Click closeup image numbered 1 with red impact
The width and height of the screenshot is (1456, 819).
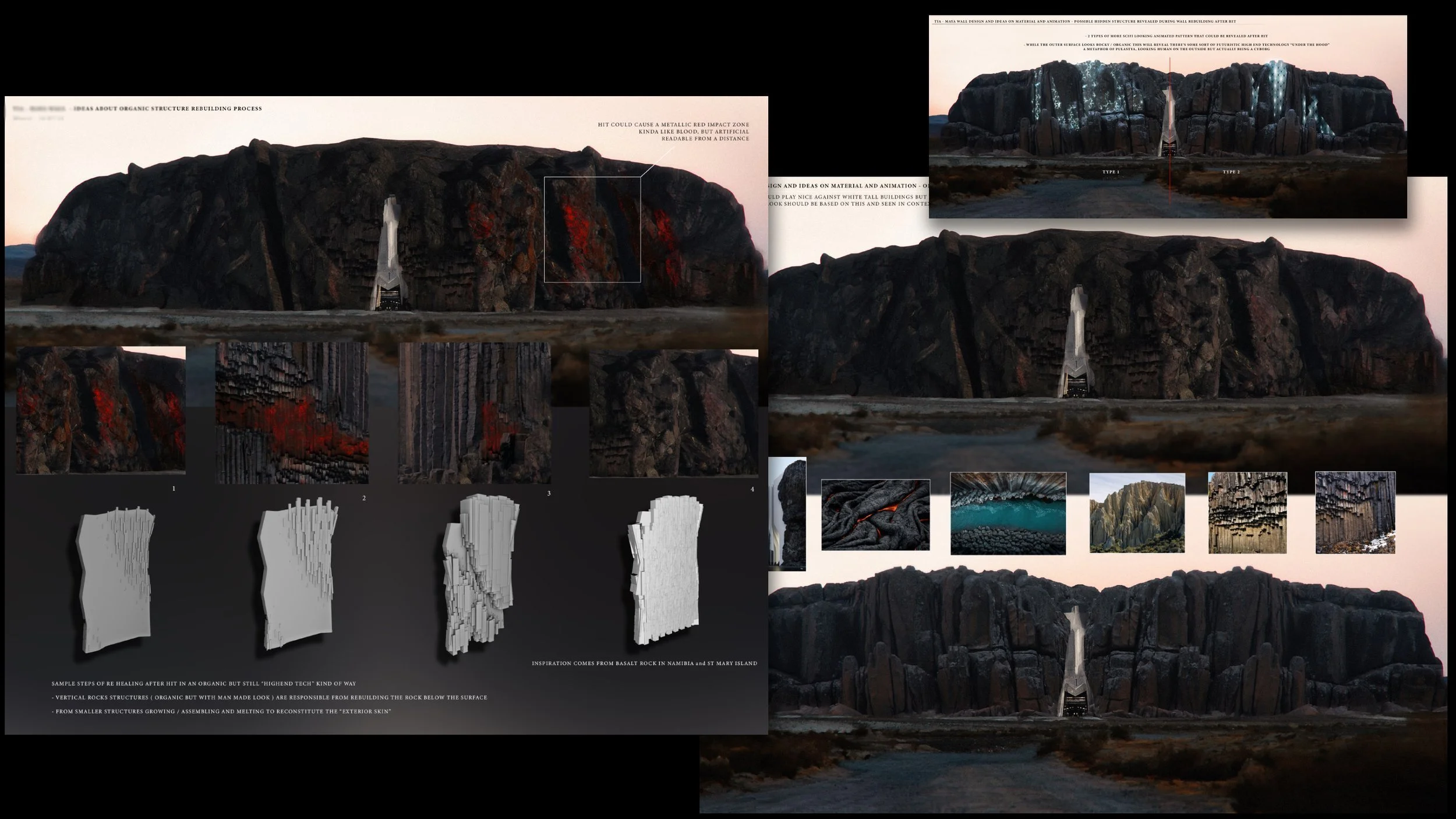click(x=101, y=410)
